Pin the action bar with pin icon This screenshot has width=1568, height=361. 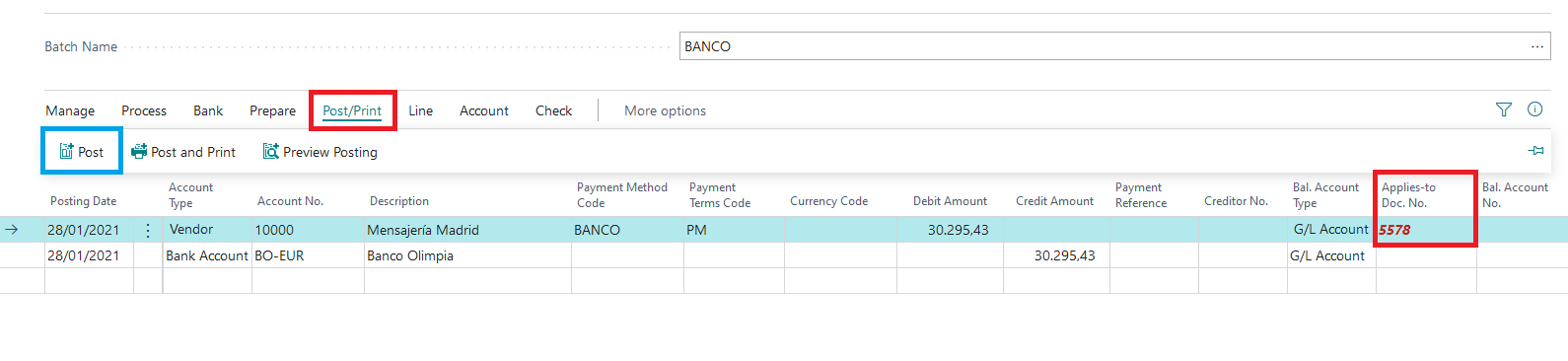pos(1535,151)
